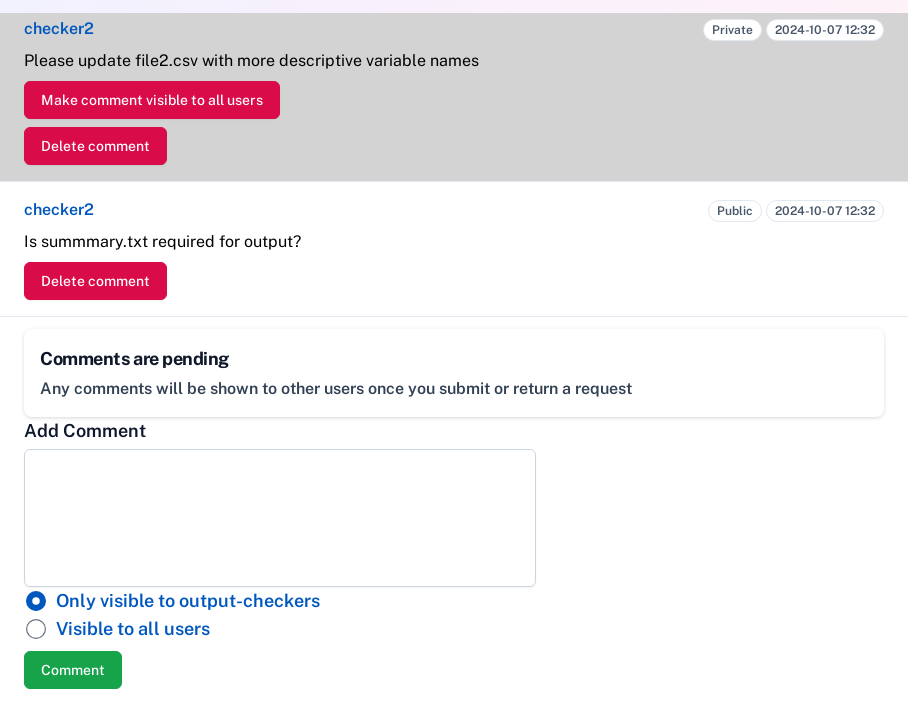908x702 pixels.
Task: Submit the comment with the green Comment button
Action: 72,670
